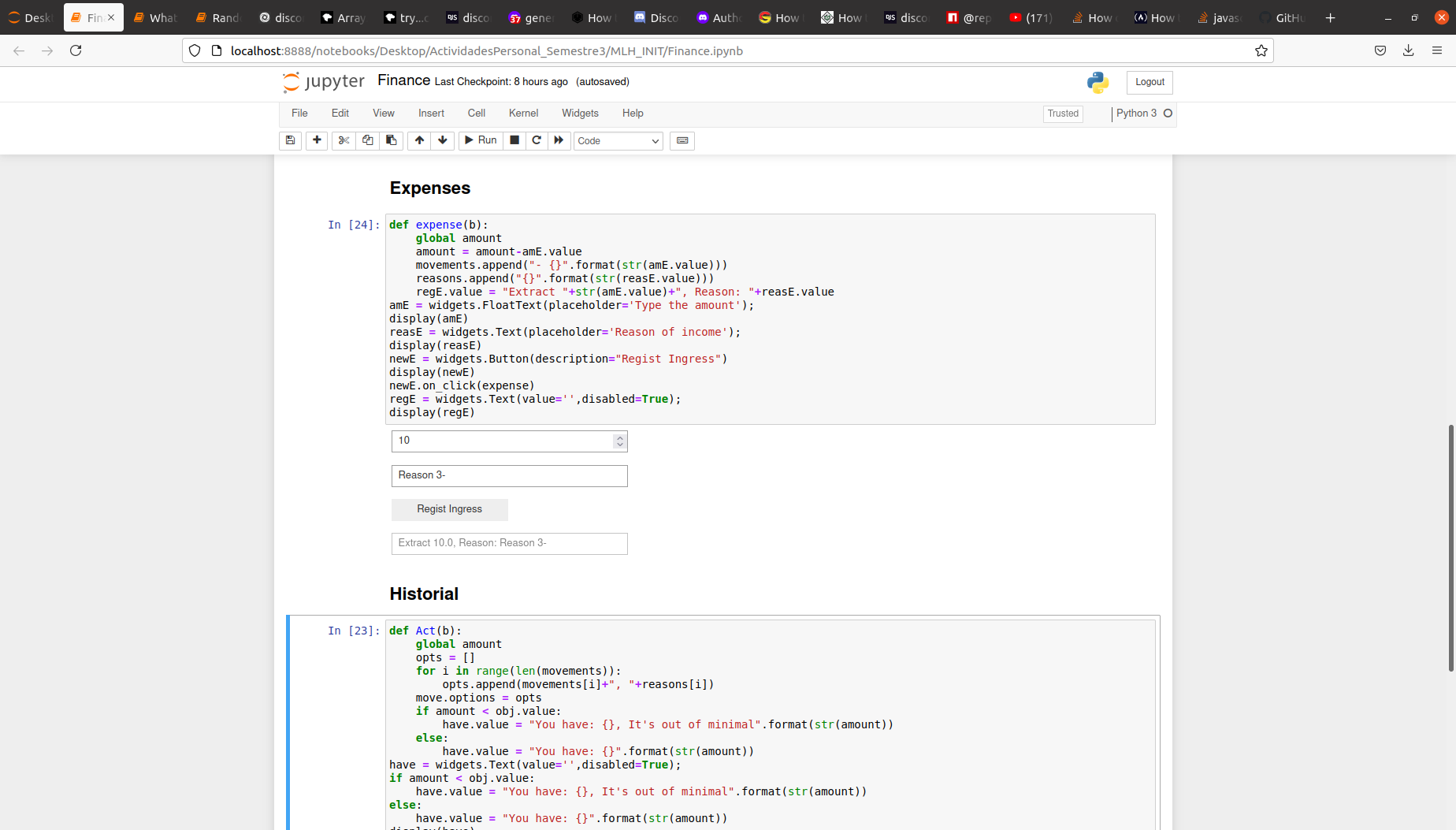Click the page vertical scrollbar
Image resolution: width=1456 pixels, height=830 pixels.
(1450, 548)
